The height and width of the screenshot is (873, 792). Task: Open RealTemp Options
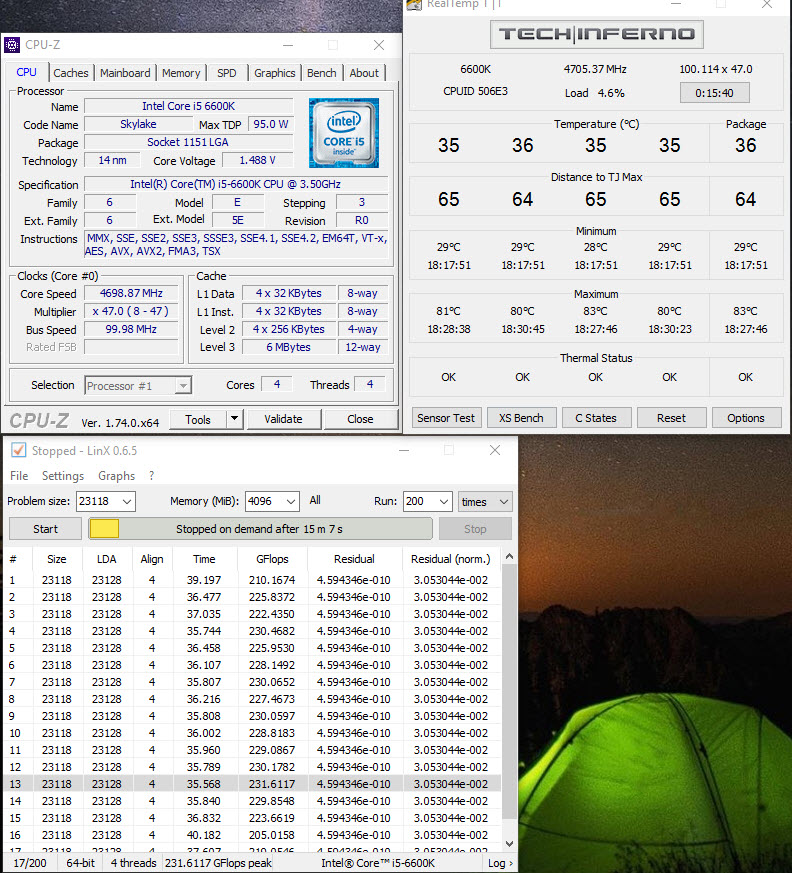746,418
